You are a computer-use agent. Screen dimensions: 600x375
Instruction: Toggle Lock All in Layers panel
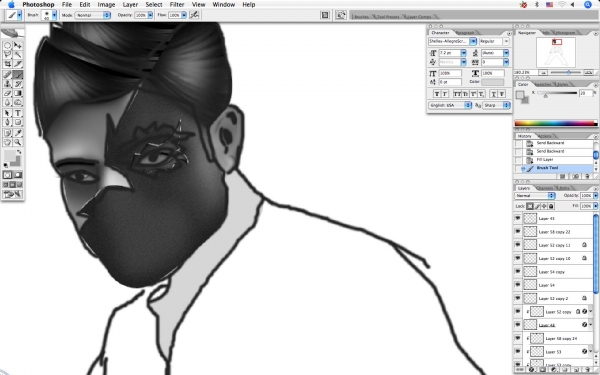click(551, 206)
